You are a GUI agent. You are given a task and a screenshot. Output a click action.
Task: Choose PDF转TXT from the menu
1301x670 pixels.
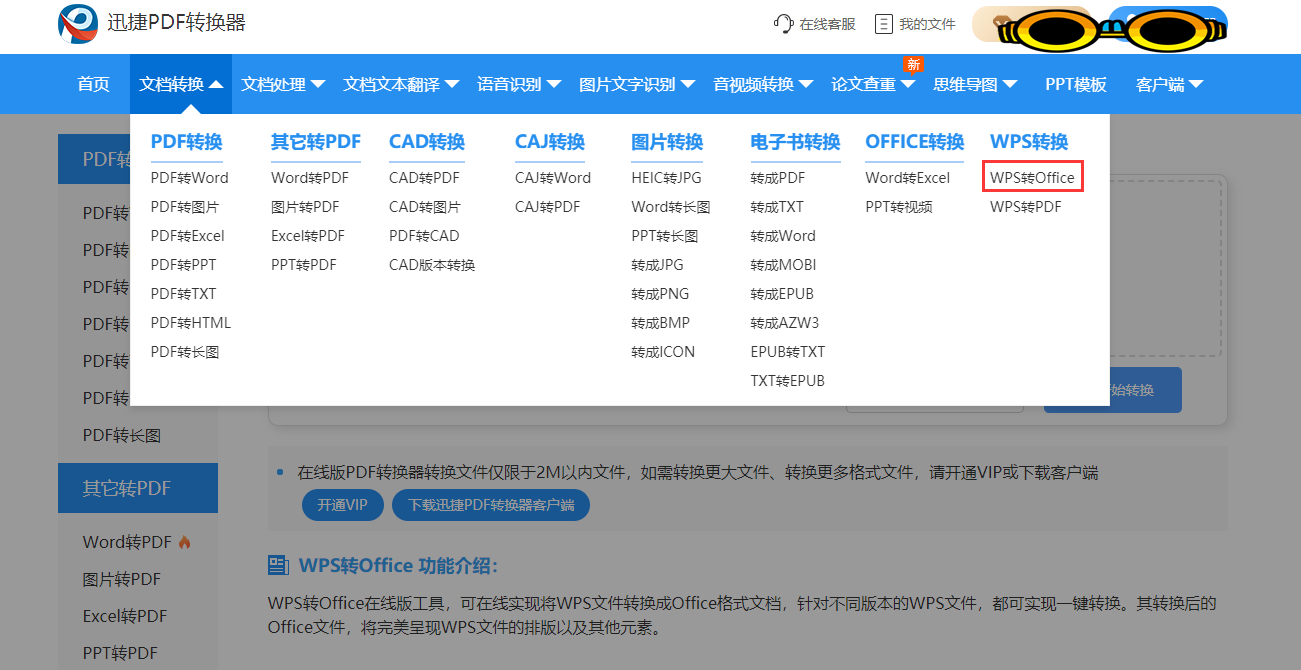[x=184, y=294]
